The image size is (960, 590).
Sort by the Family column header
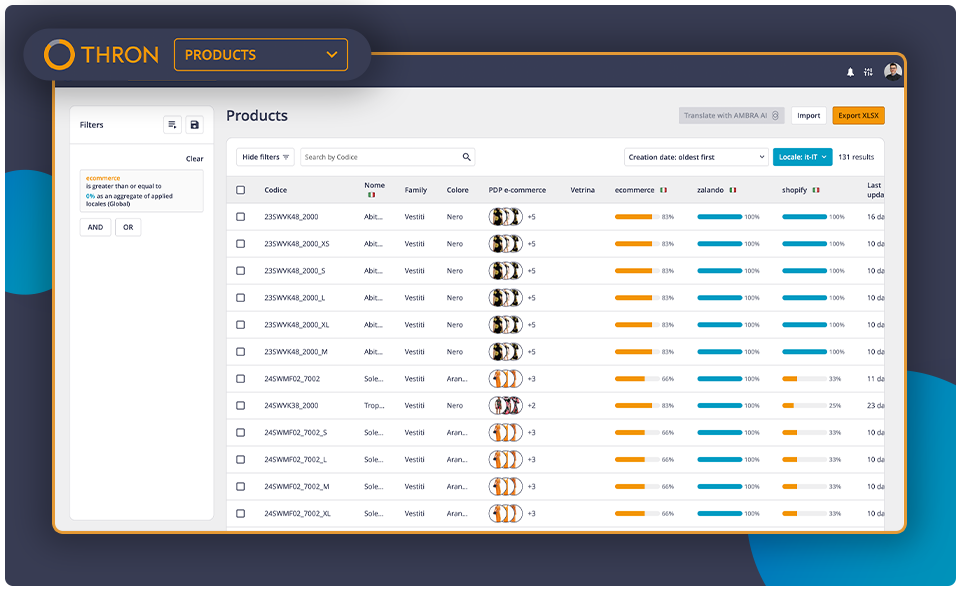click(416, 190)
